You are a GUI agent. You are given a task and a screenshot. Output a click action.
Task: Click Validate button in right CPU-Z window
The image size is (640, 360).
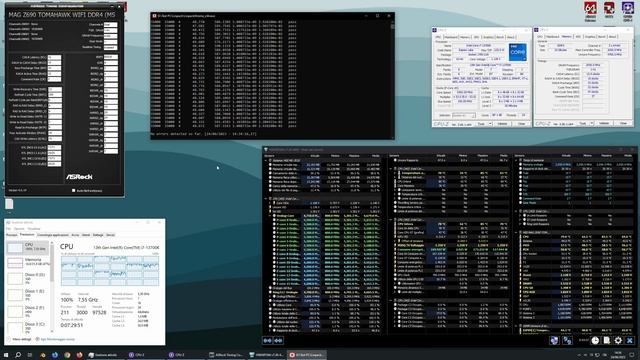click(x=604, y=123)
